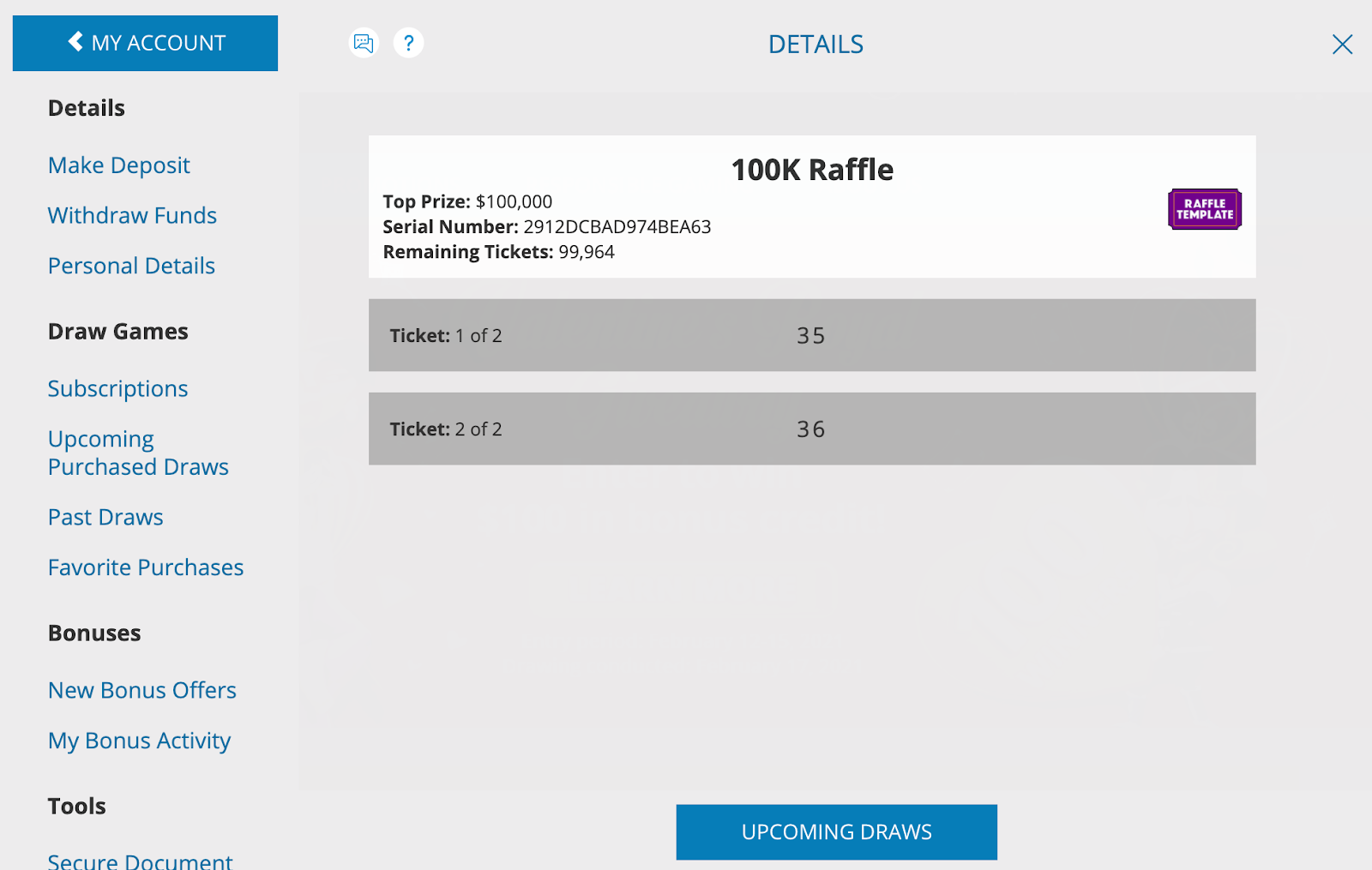Open Secure Document under Tools
Screen dimensions: 1372x870
[x=140, y=860]
